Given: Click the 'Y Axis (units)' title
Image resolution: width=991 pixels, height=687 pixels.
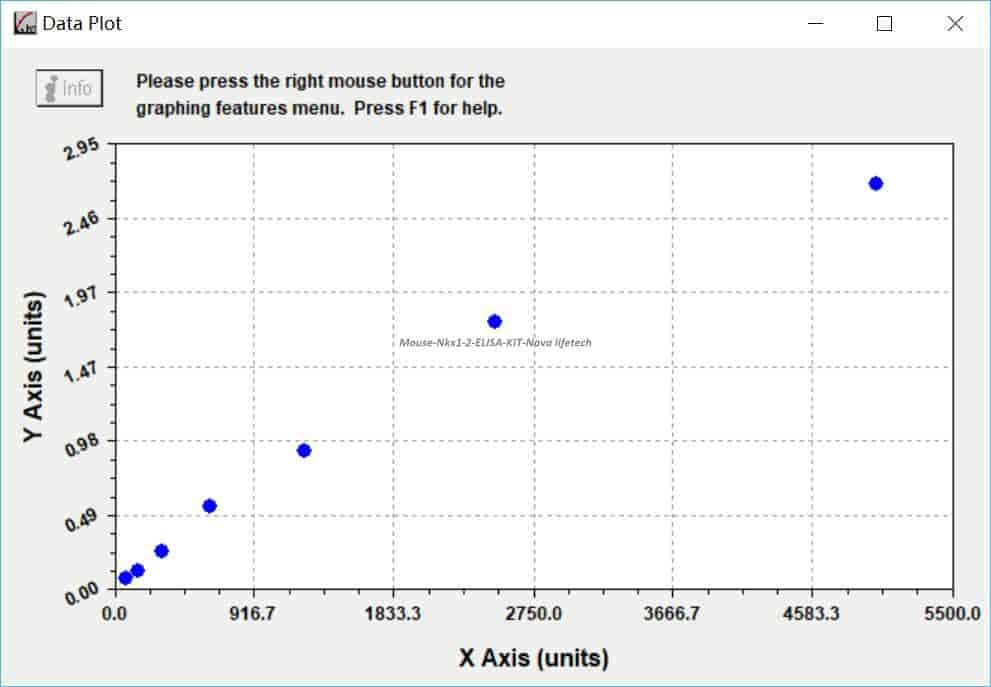Looking at the screenshot, I should [x=34, y=367].
